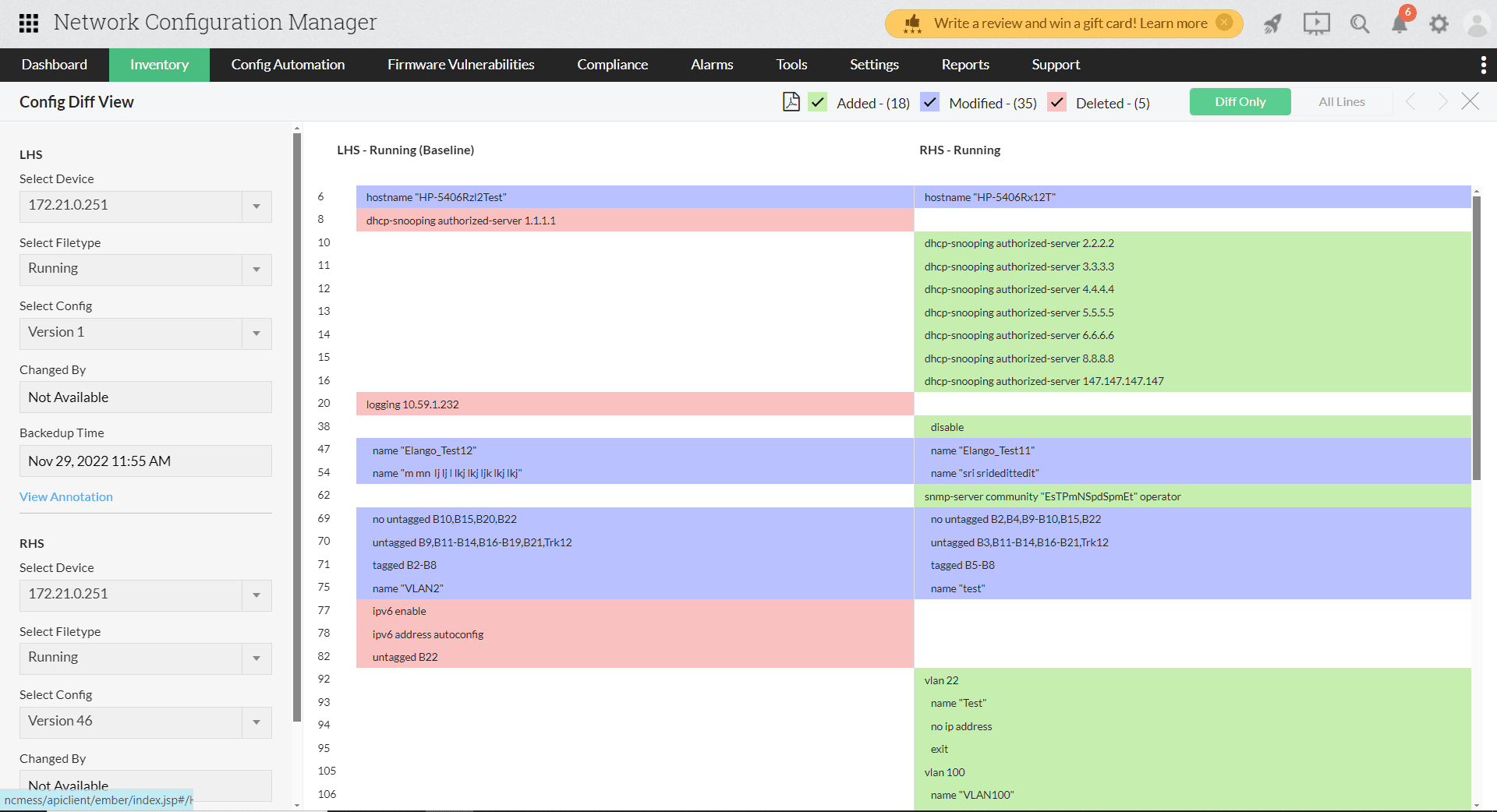Open the global search magnifier

1358,24
